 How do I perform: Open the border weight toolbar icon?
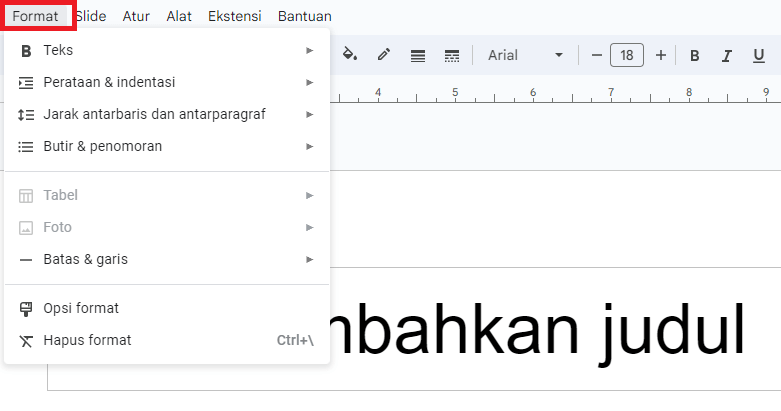(x=418, y=56)
